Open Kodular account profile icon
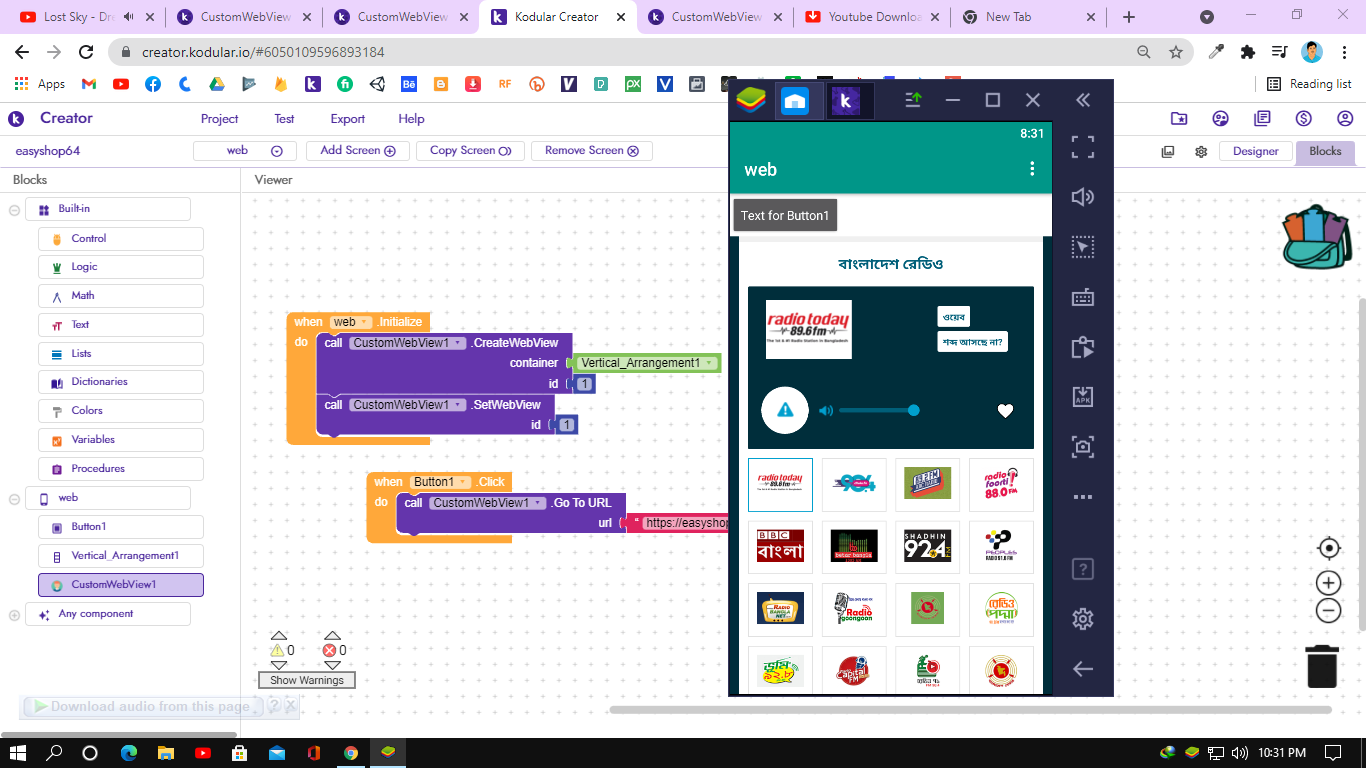This screenshot has height=768, width=1366. [1344, 118]
